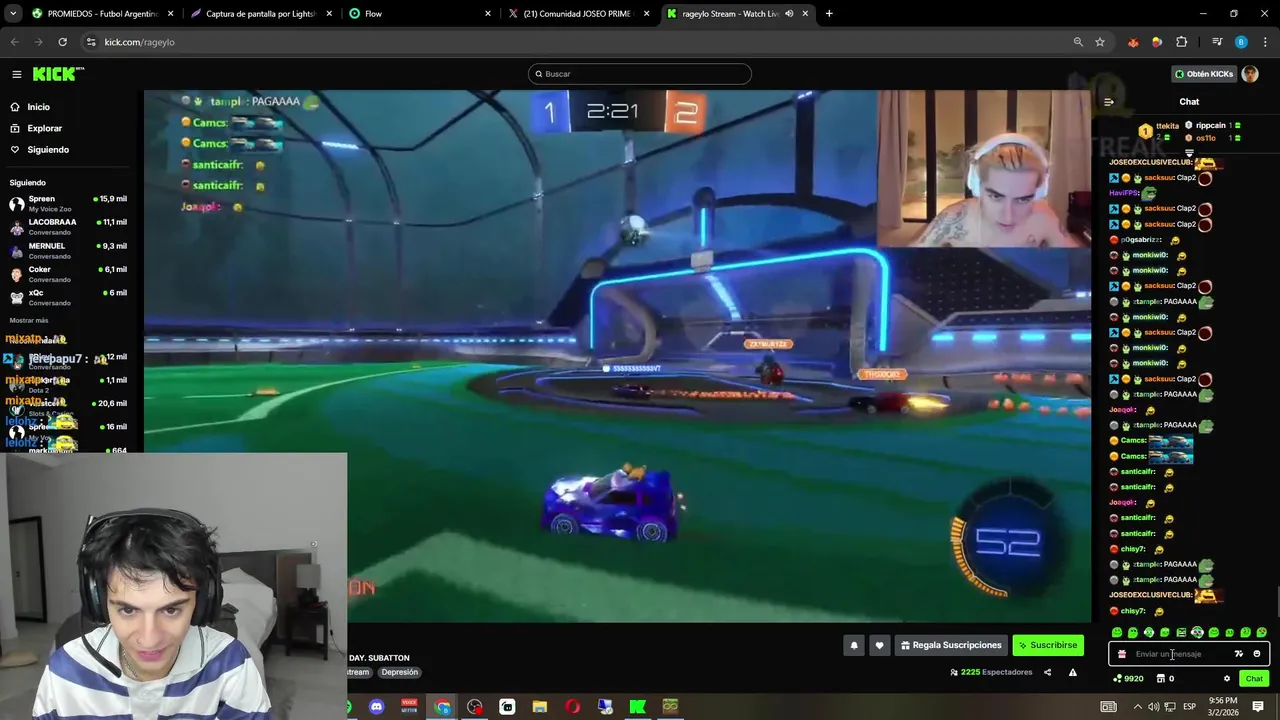Viewport: 1280px width, 720px height.
Task: Open the Chrome profile avatar
Action: (1241, 42)
